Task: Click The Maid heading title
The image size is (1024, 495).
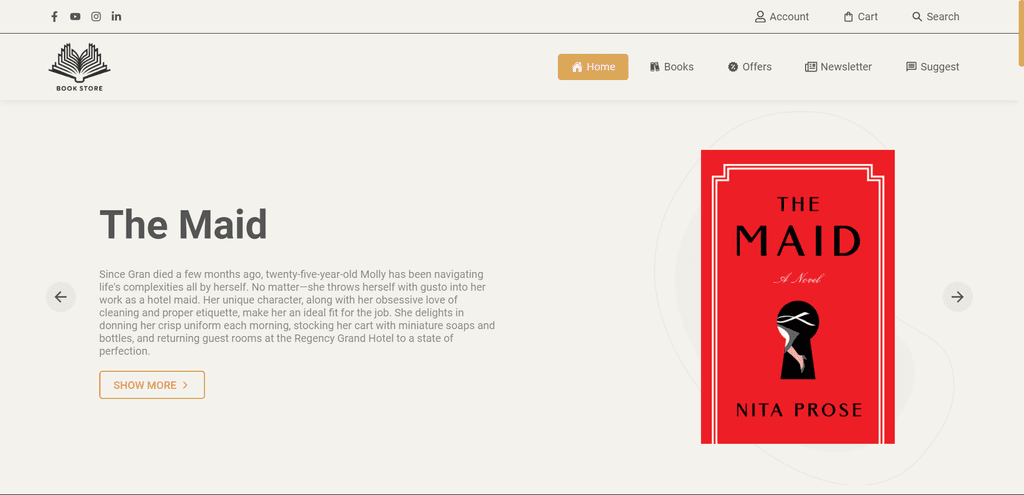Action: click(184, 224)
